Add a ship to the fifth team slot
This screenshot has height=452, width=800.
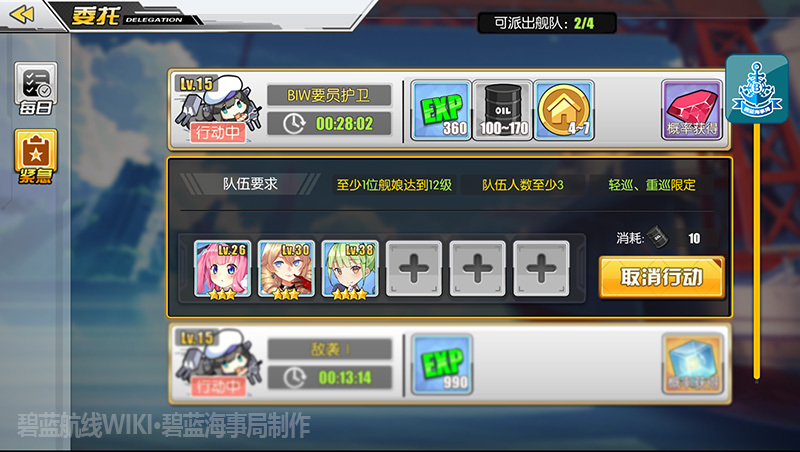[x=478, y=269]
